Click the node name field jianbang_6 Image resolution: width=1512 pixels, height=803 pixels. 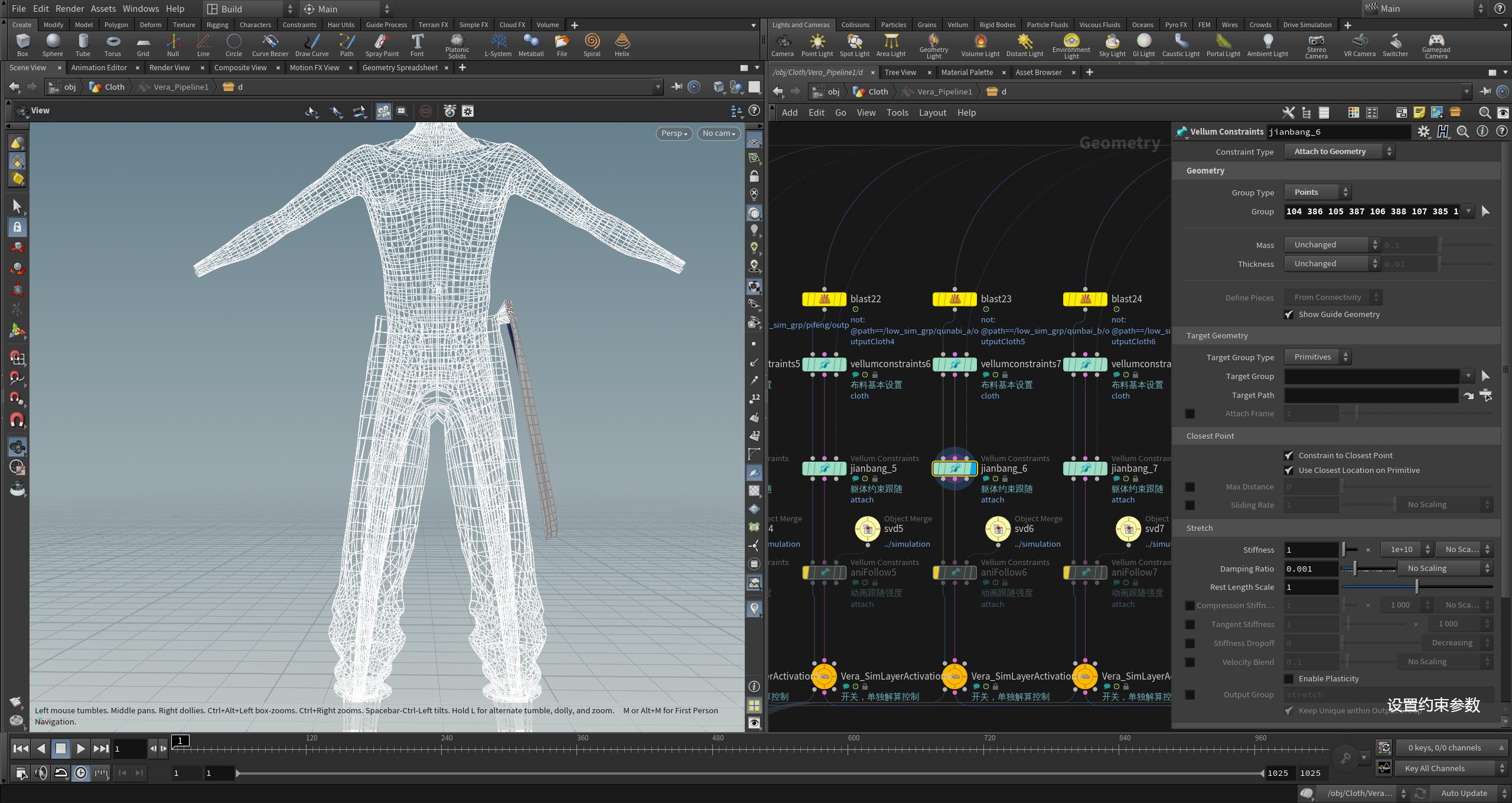tap(1339, 132)
